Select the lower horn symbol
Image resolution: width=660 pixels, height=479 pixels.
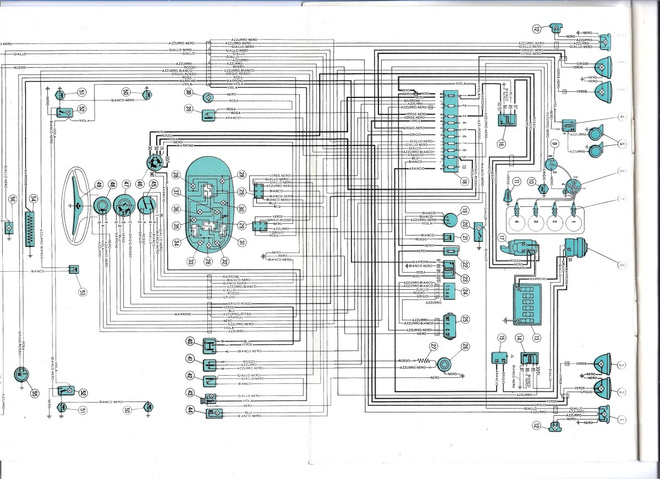click(596, 150)
